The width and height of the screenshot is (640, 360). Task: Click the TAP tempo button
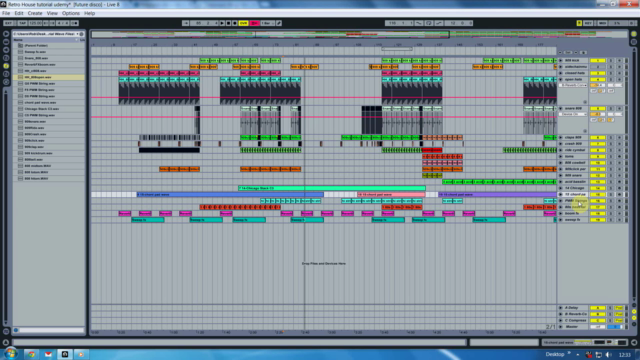click(22, 23)
